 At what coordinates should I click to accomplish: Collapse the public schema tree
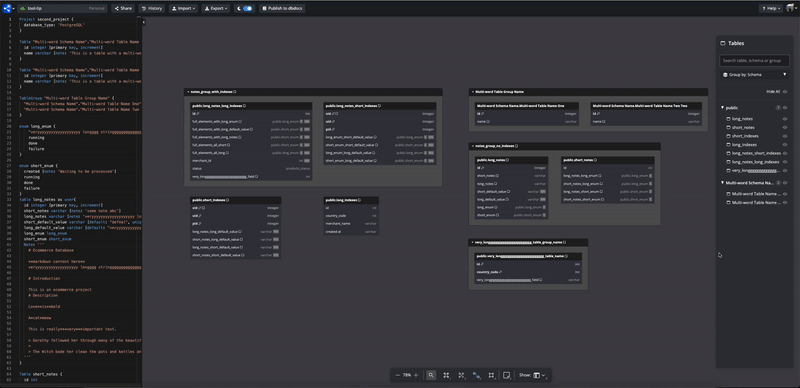[722, 108]
